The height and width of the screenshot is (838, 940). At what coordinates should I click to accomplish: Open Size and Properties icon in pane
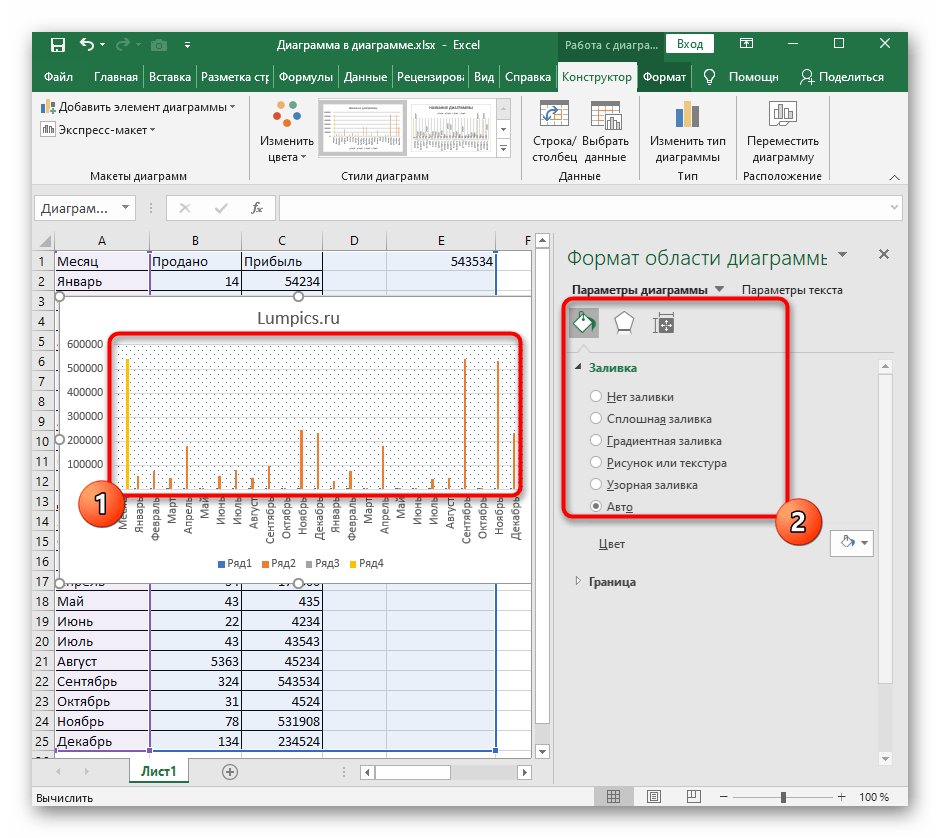click(x=663, y=322)
